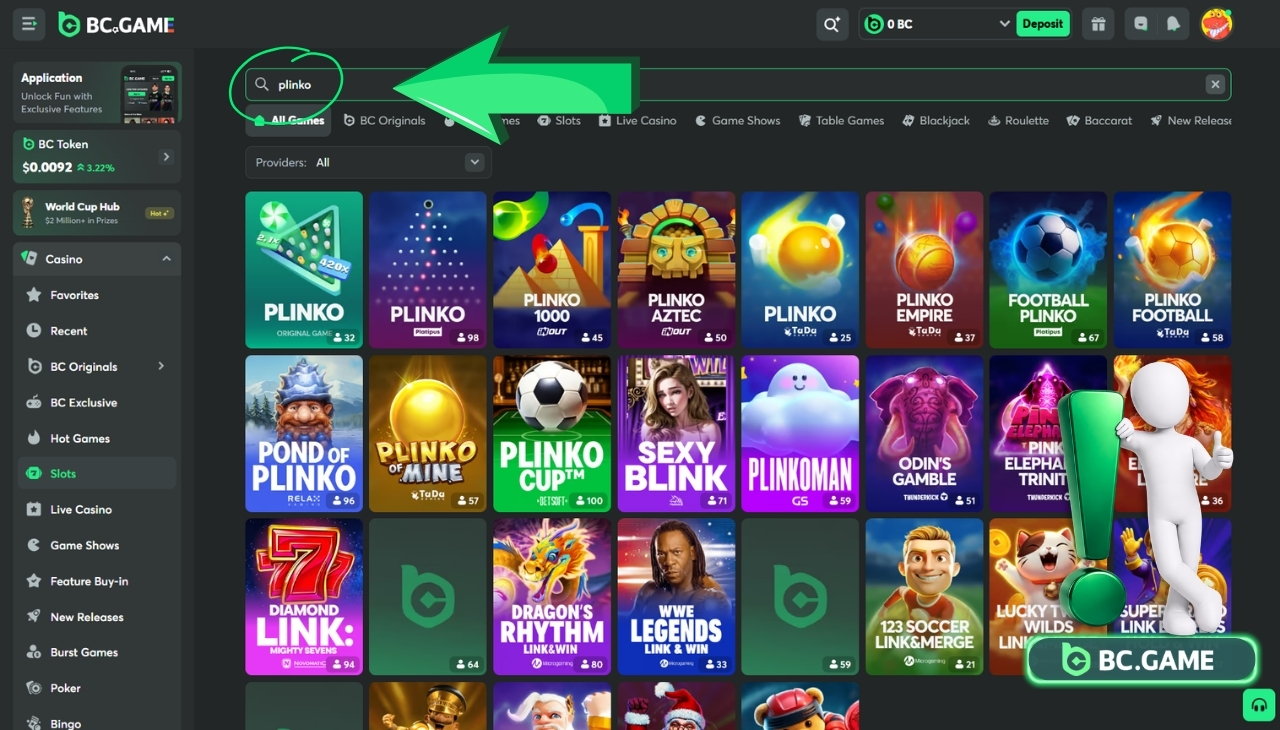Expand the 0 BC balance currency dropdown
Image resolution: width=1280 pixels, height=730 pixels.
(1004, 24)
